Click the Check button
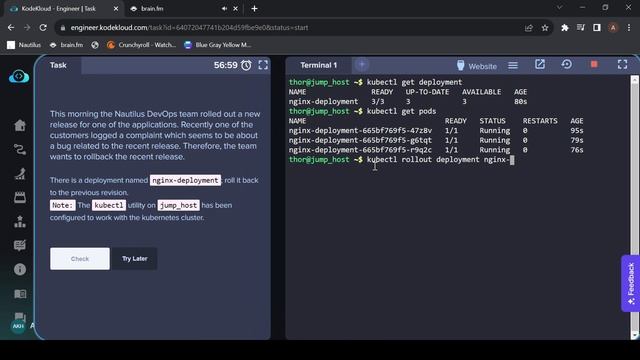This screenshot has height=360, width=640. (80, 259)
